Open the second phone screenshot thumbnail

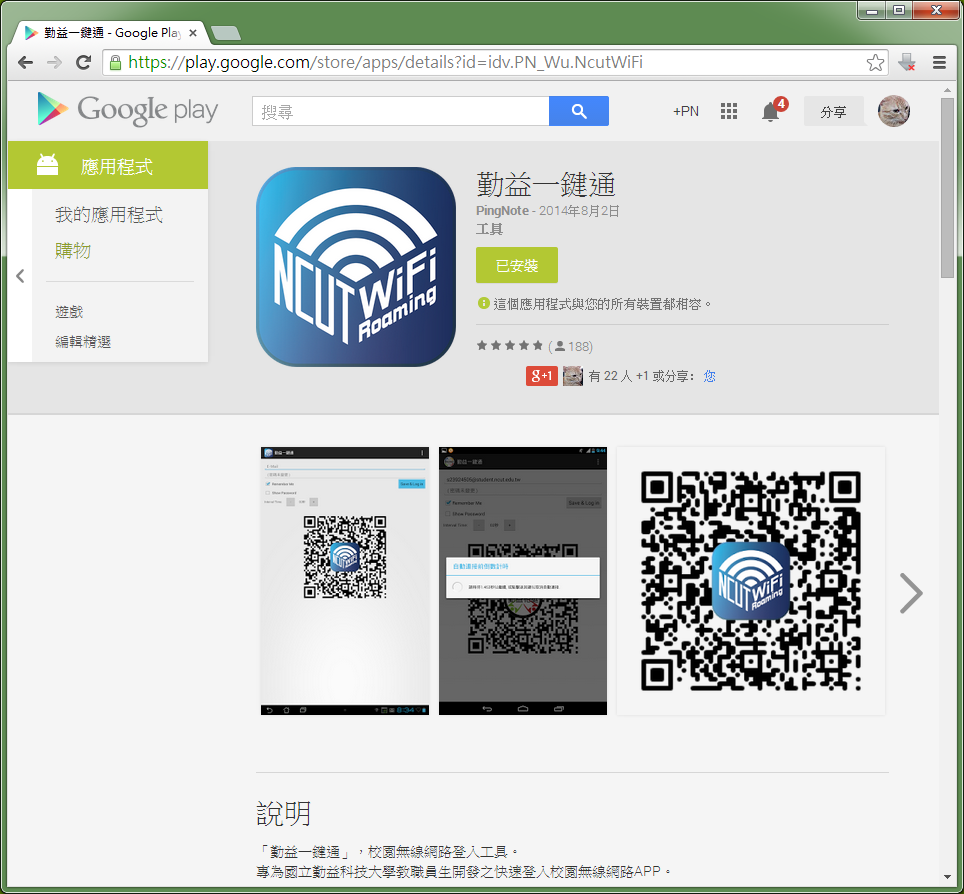[523, 580]
